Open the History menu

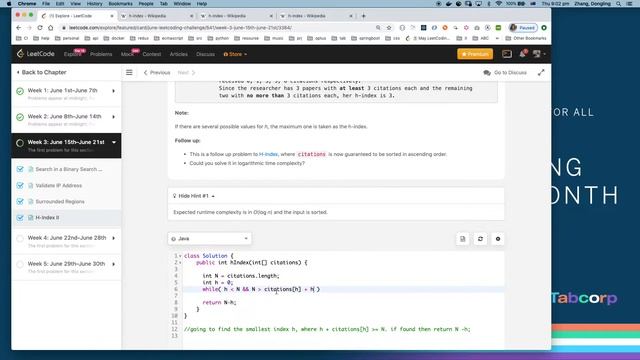[x=94, y=4]
